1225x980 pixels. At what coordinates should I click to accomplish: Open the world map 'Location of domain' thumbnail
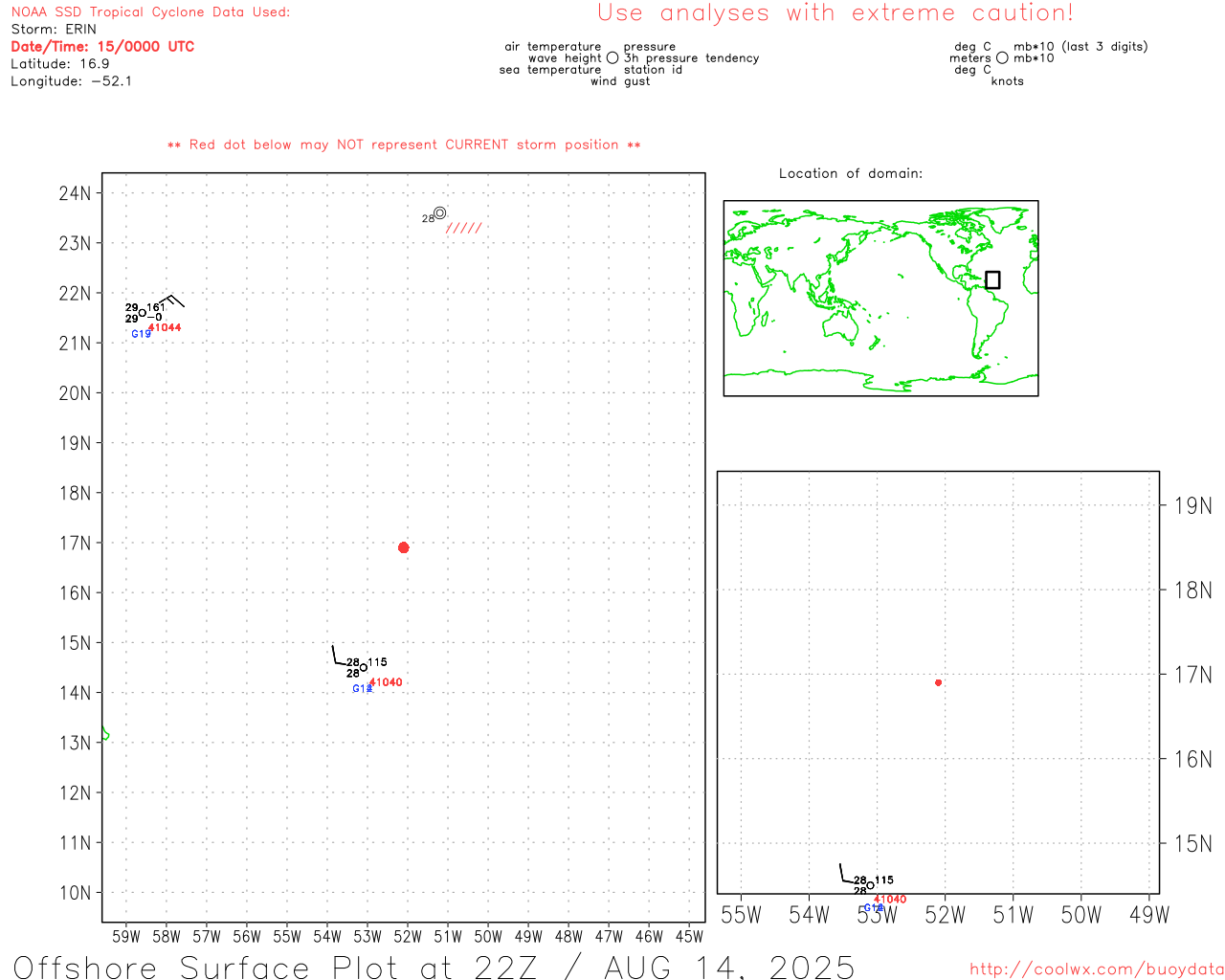coord(880,298)
